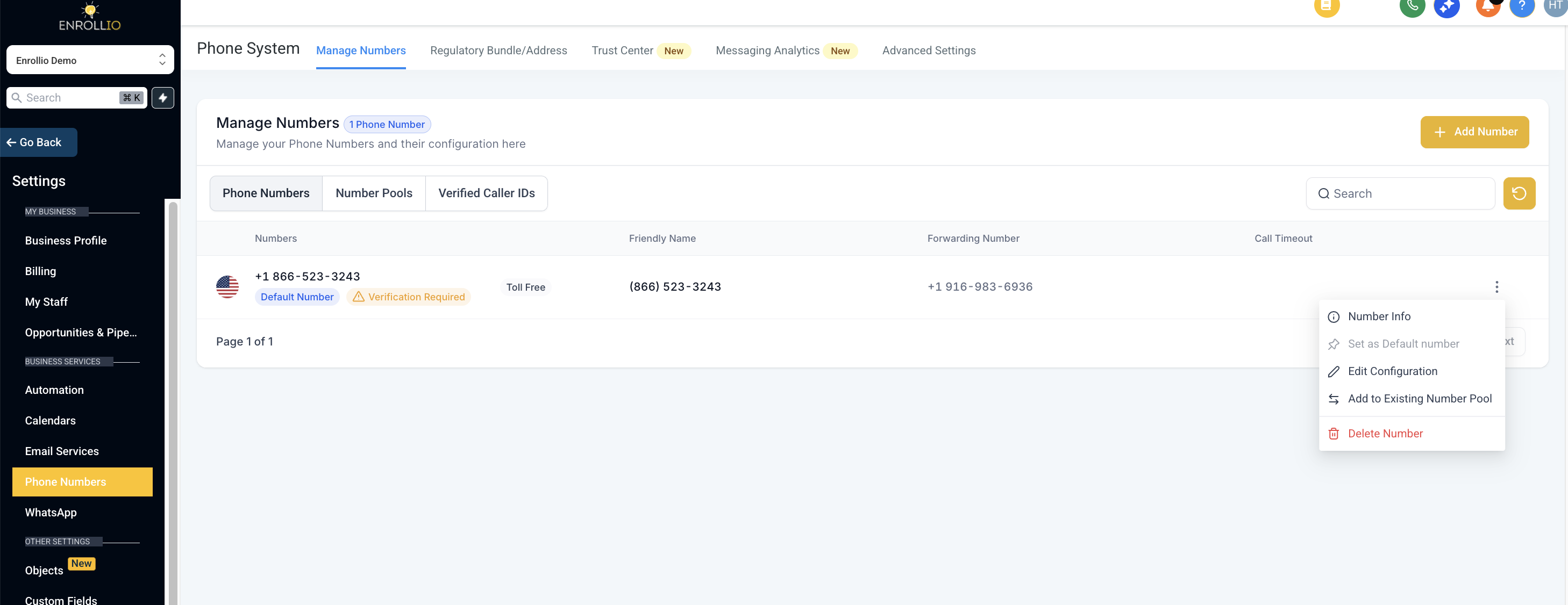Click Go Back in sidebar
This screenshot has height=605, width=1568.
point(38,142)
